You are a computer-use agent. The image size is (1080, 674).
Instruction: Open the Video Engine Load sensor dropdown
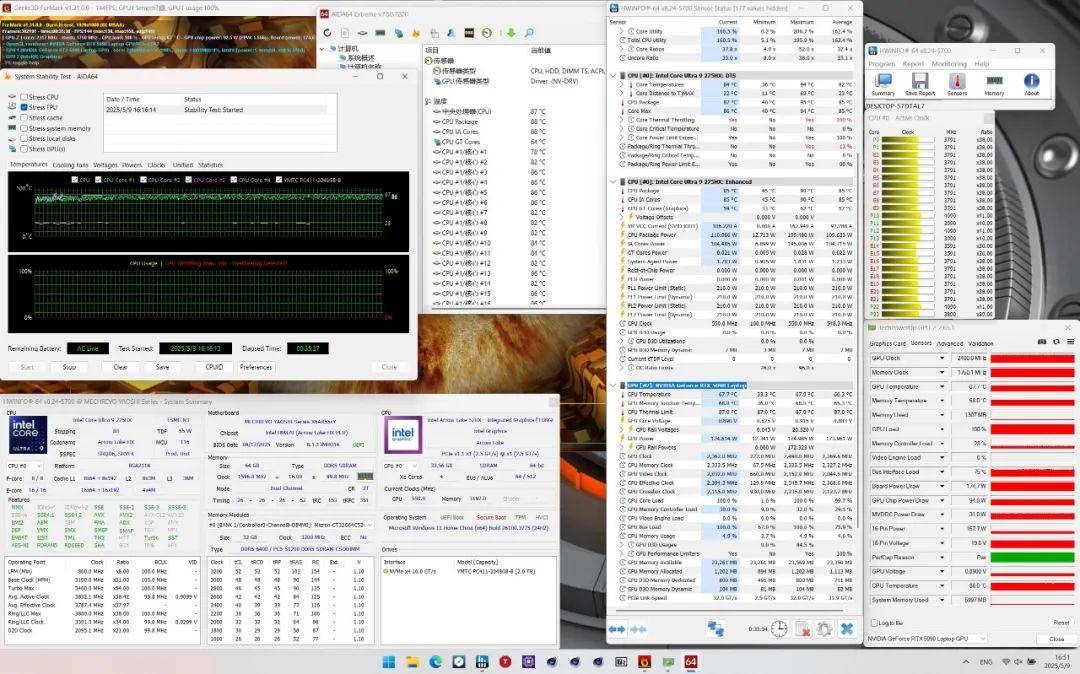click(x=942, y=458)
